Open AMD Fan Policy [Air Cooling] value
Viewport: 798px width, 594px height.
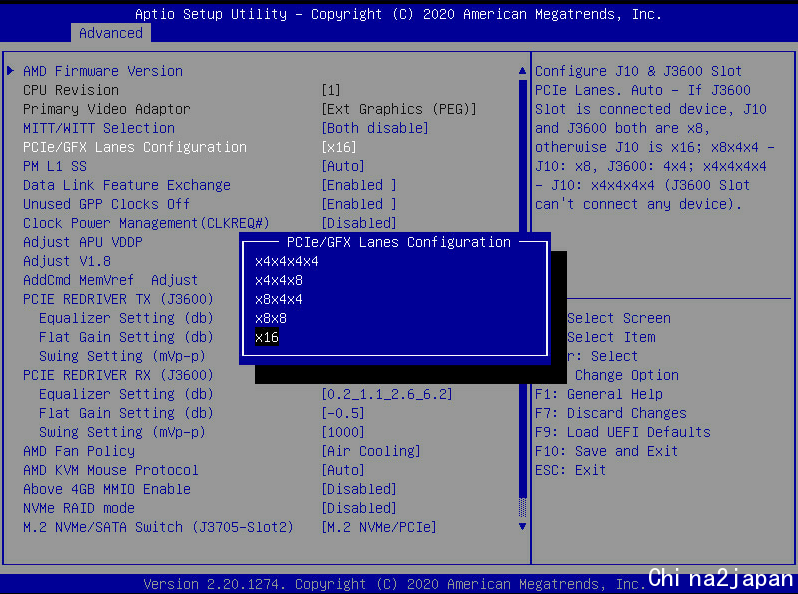[371, 451]
